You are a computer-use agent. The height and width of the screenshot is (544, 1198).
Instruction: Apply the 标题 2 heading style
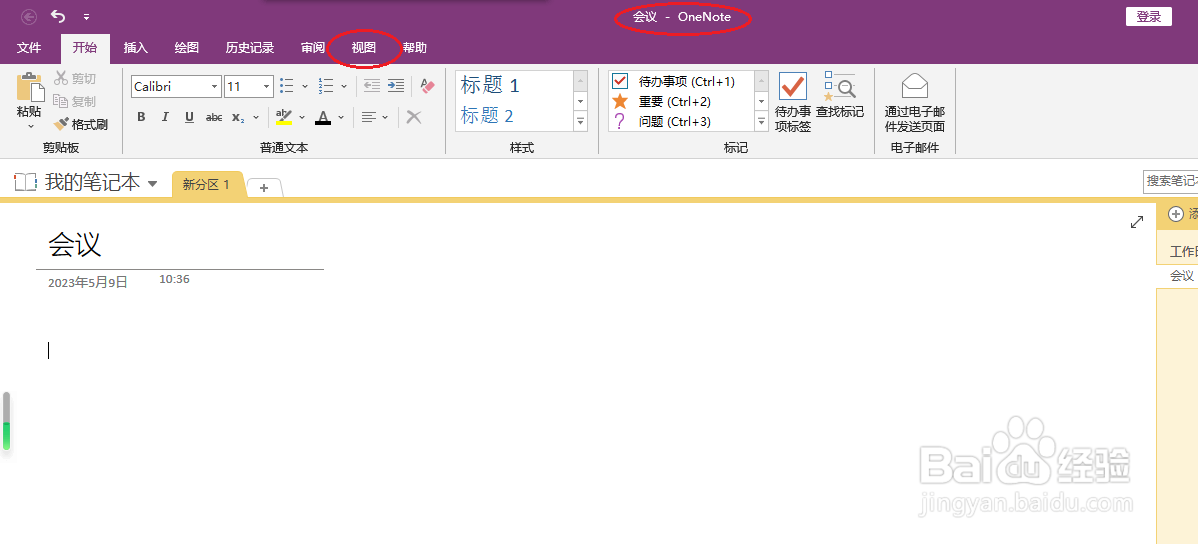487,116
